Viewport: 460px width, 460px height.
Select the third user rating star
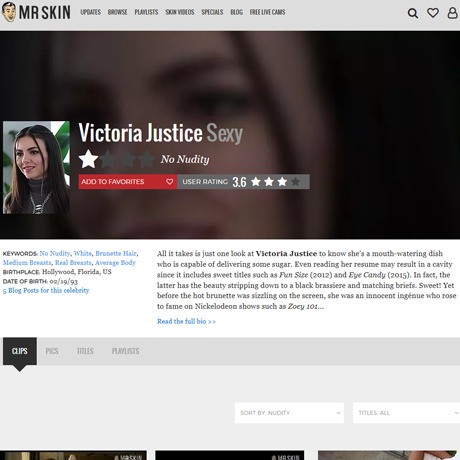[282, 182]
